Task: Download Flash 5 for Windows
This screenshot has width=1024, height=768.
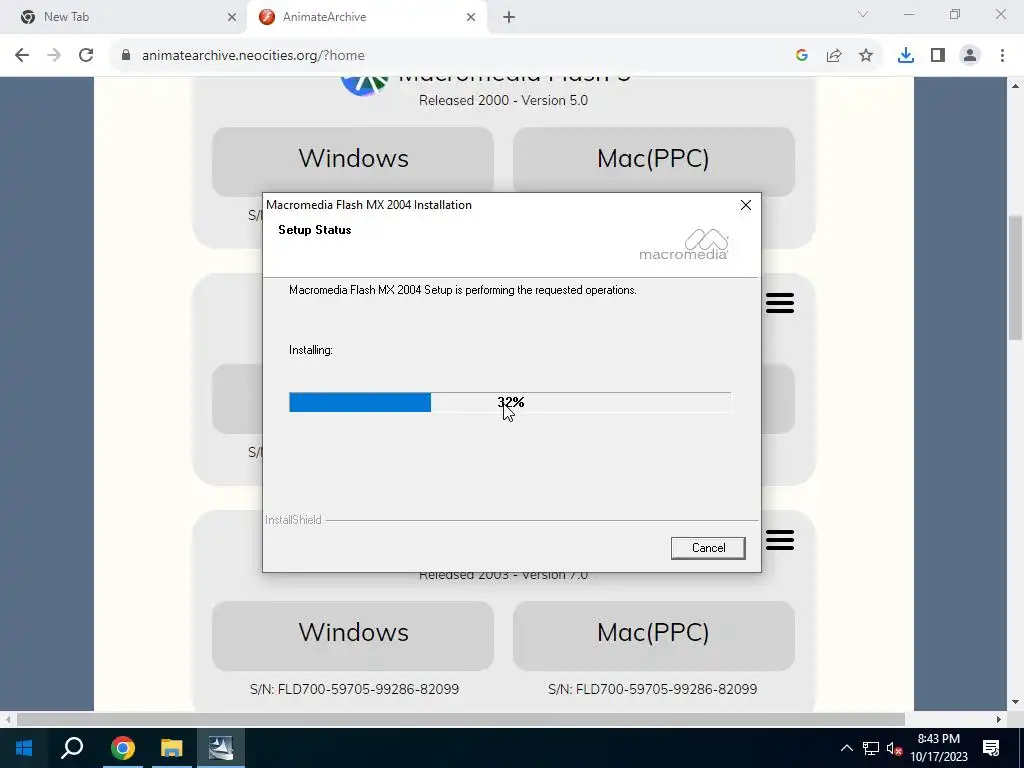Action: pyautogui.click(x=353, y=160)
